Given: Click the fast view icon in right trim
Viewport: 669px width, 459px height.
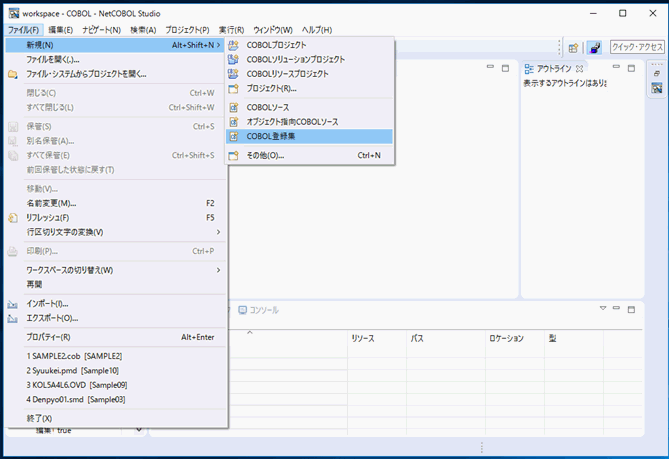Looking at the screenshot, I should coord(657,88).
